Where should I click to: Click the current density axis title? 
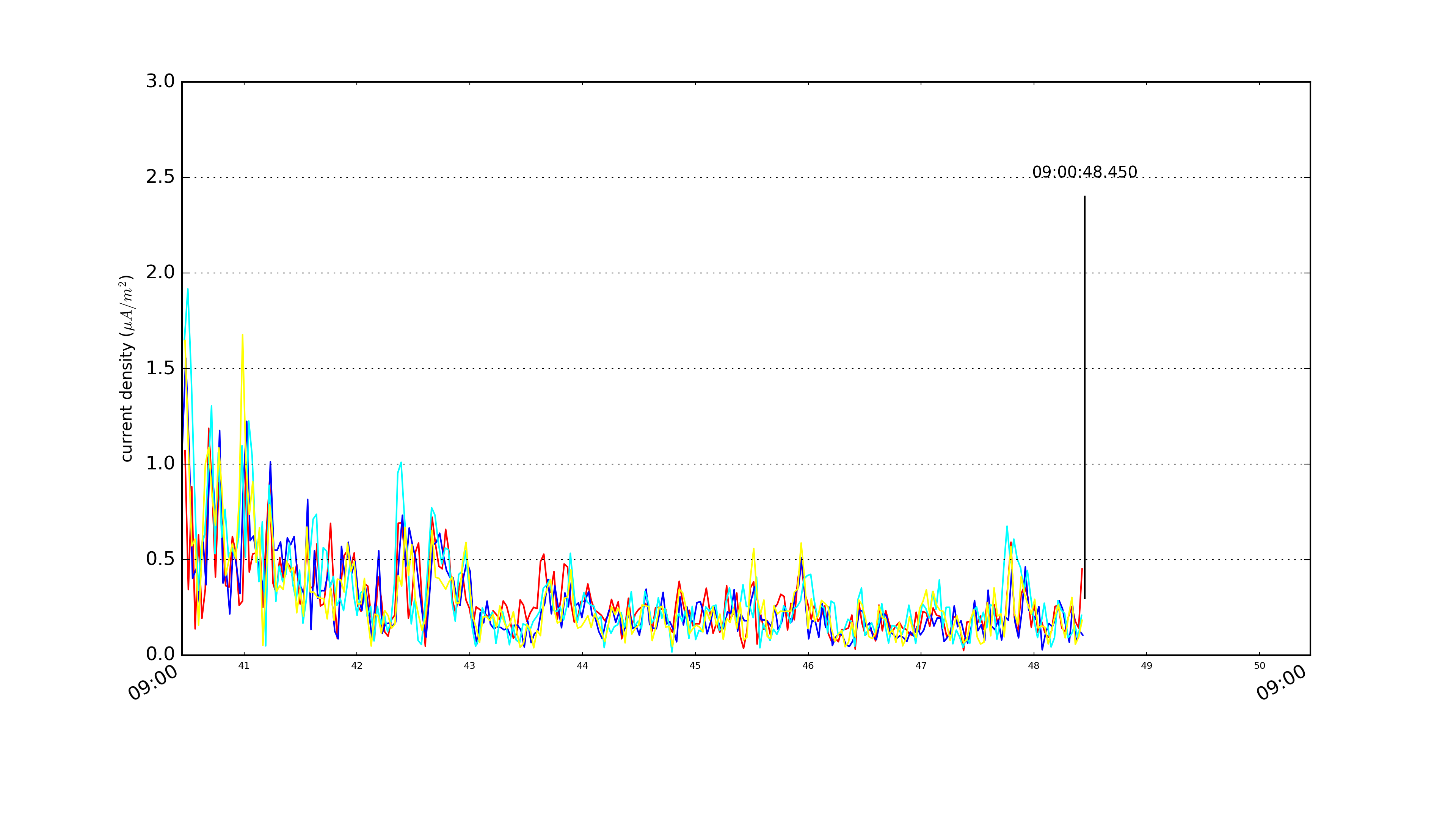pyautogui.click(x=127, y=368)
